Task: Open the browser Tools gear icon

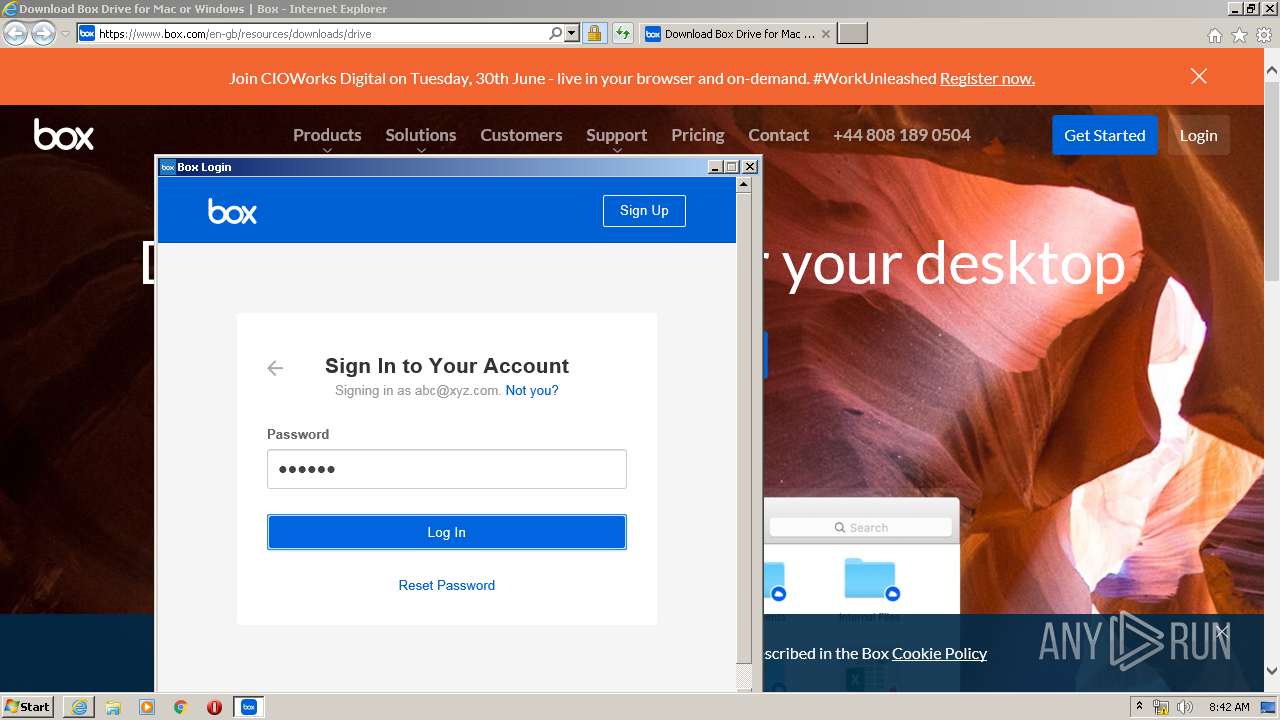Action: pyautogui.click(x=1264, y=35)
